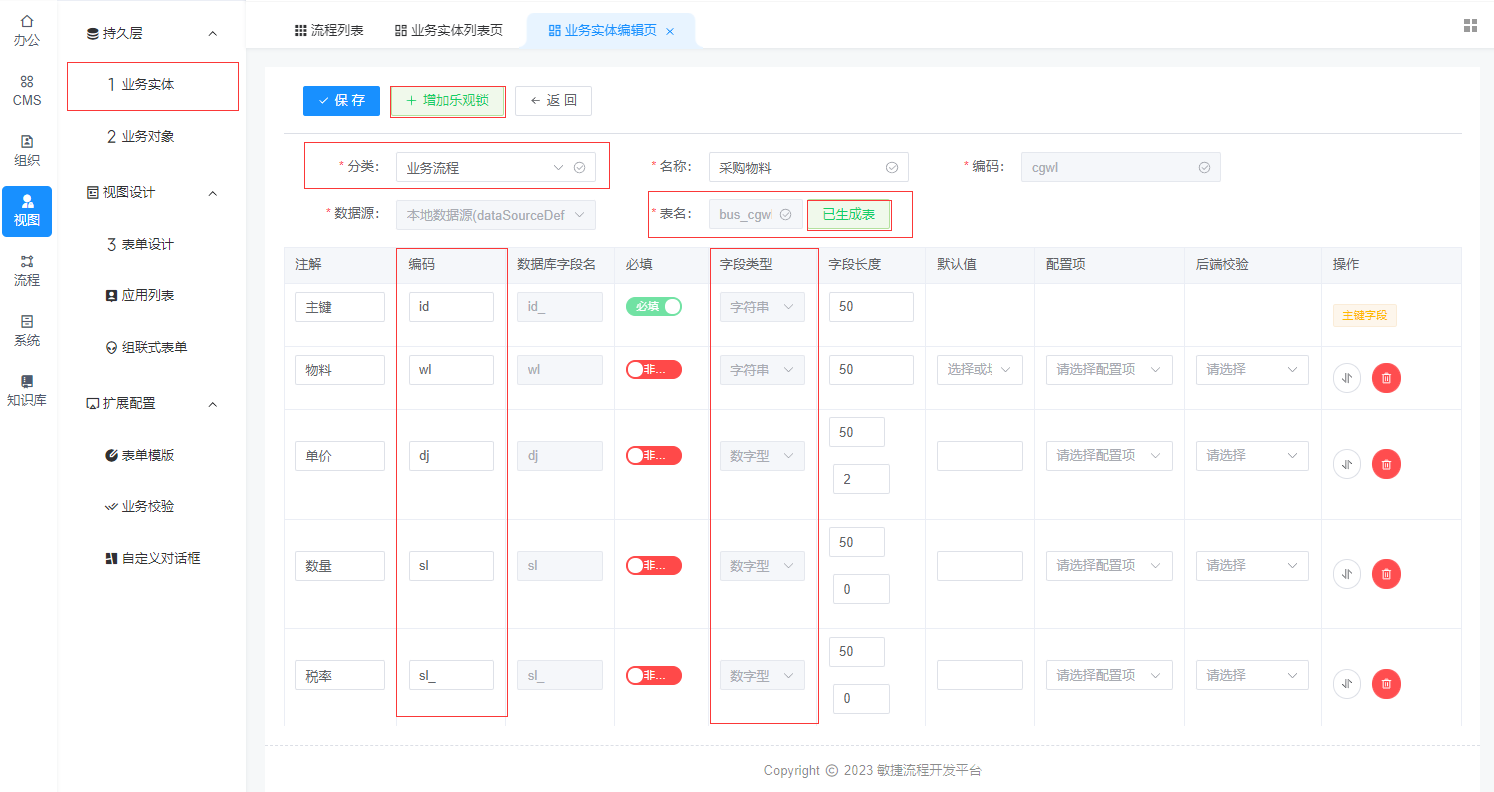Open the 配置项 dropdown in 单价 row
1494x792 pixels.
pyautogui.click(x=1109, y=456)
